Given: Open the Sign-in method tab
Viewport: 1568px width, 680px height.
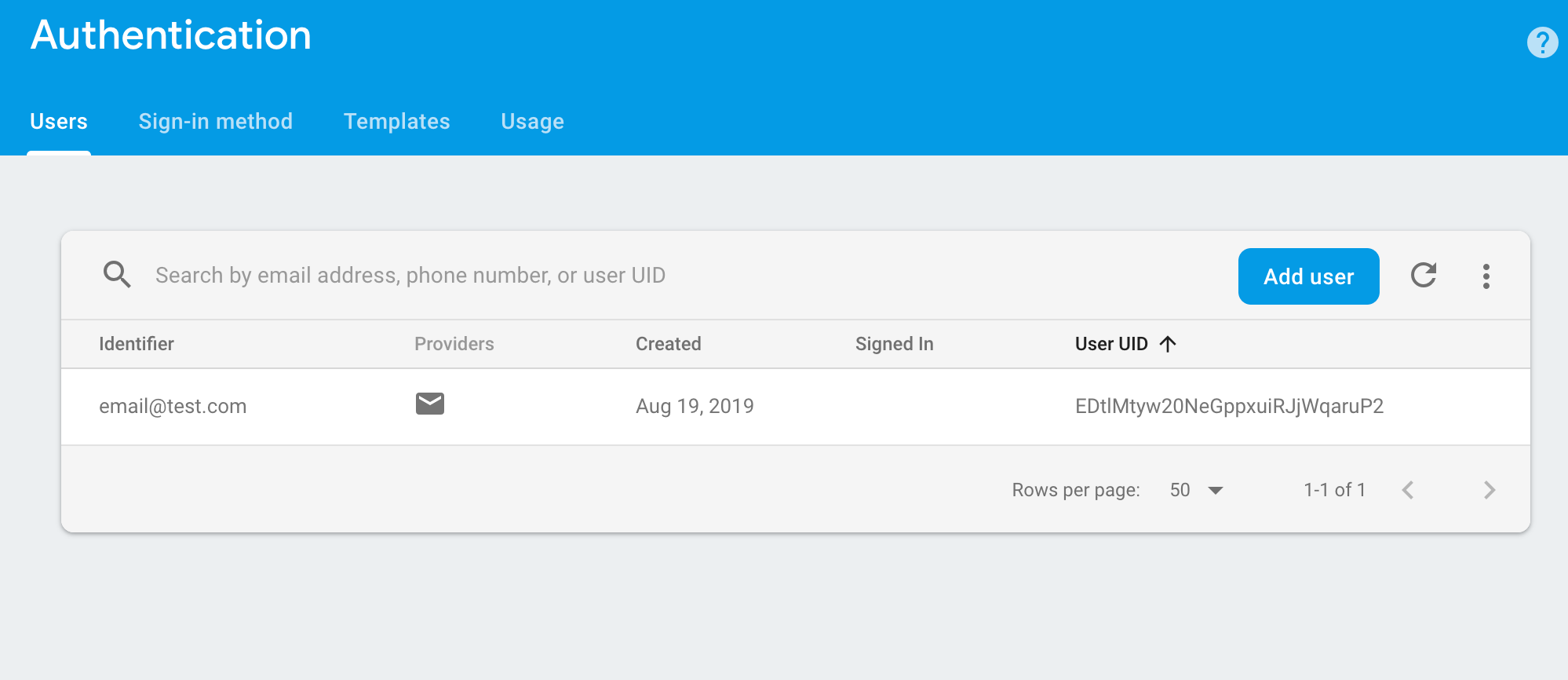Looking at the screenshot, I should coord(216,122).
